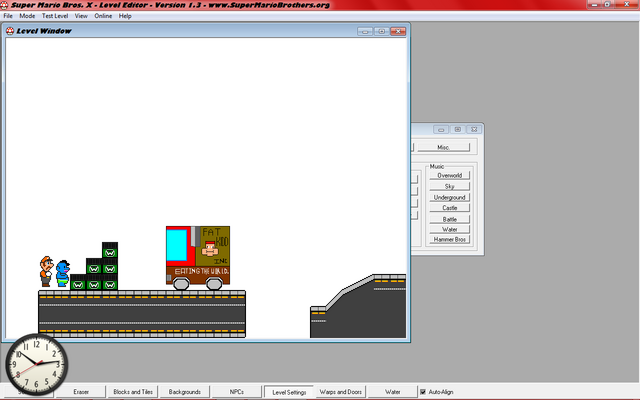Switch to Level Settings tab
Screen dimensions: 640x400
click(289, 392)
